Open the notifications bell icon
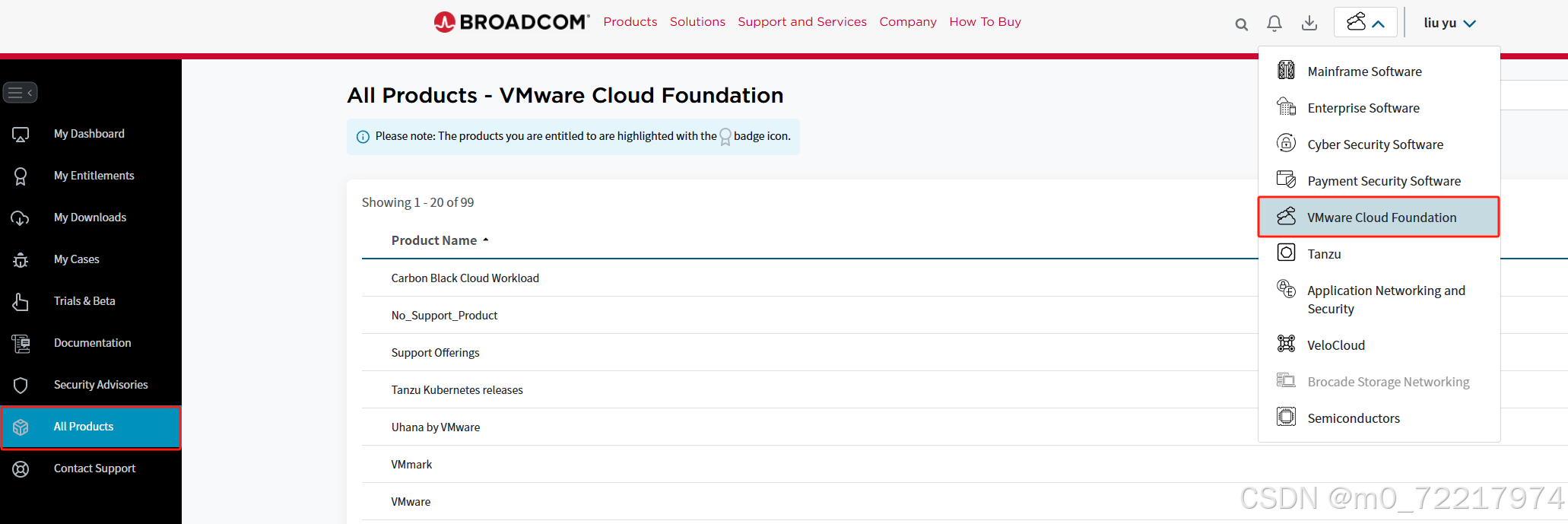 coord(1274,24)
